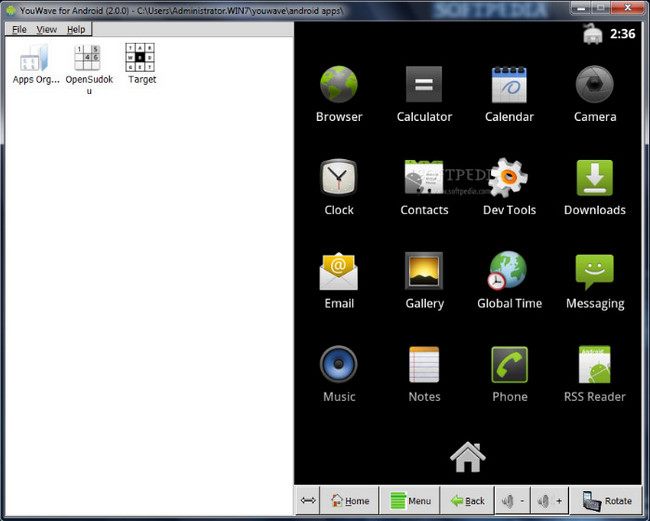This screenshot has width=650, height=521.
Task: Click the Rotate screen button
Action: tap(606, 501)
